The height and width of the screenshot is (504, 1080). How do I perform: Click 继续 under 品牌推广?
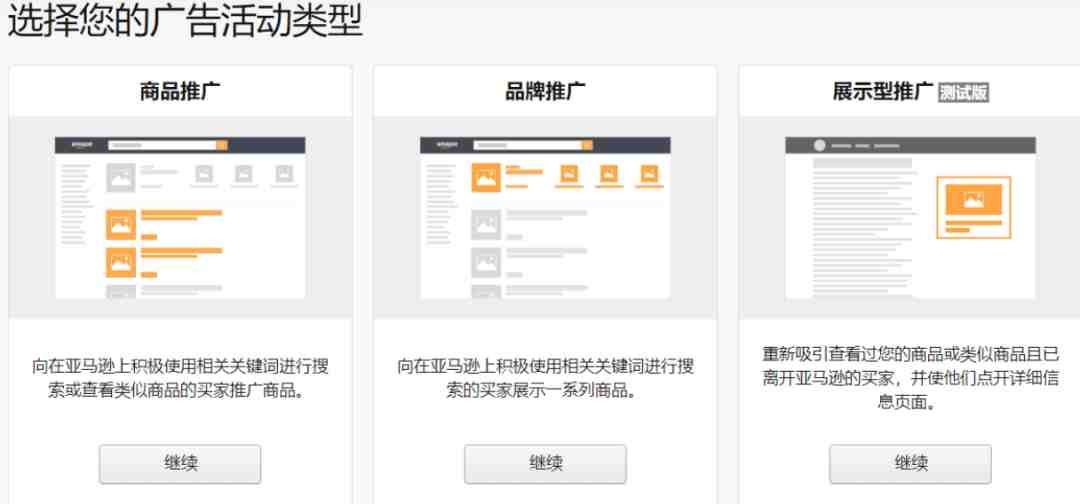tap(545, 464)
